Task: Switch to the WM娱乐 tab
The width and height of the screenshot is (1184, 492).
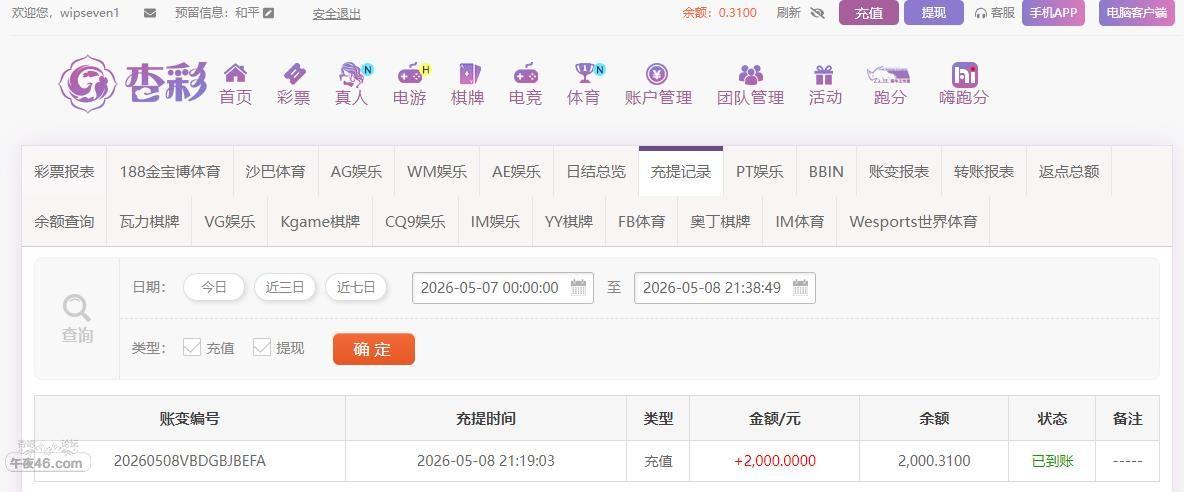Action: (437, 171)
